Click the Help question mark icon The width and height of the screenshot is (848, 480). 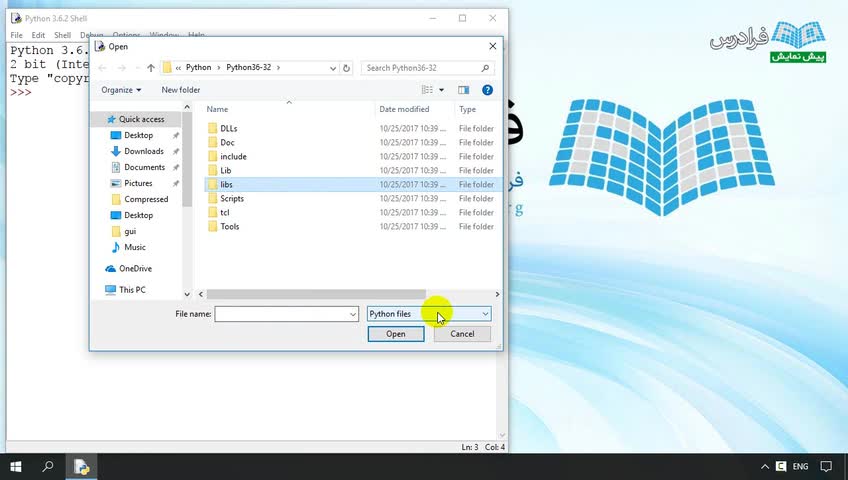pos(487,90)
